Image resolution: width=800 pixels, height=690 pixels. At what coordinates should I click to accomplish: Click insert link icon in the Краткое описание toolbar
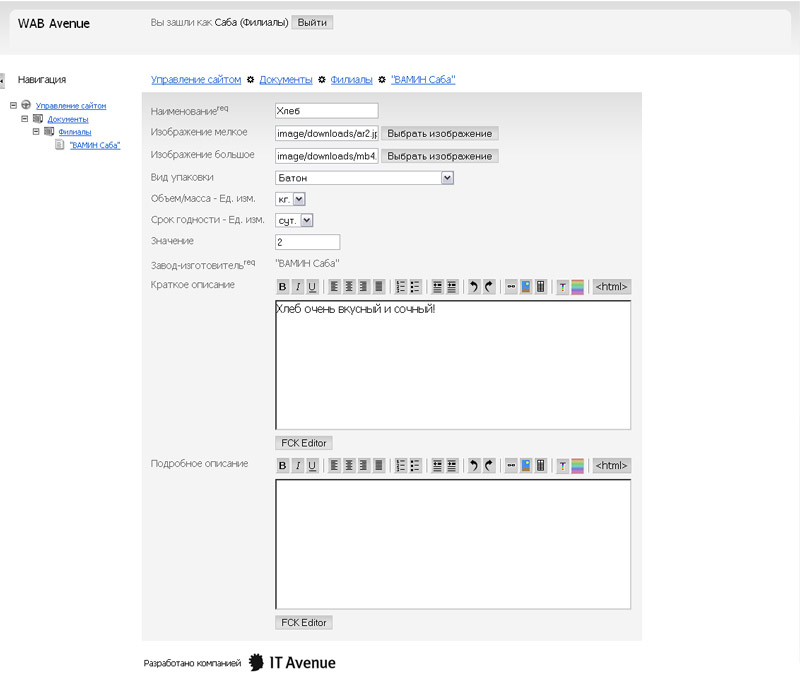pyautogui.click(x=511, y=287)
